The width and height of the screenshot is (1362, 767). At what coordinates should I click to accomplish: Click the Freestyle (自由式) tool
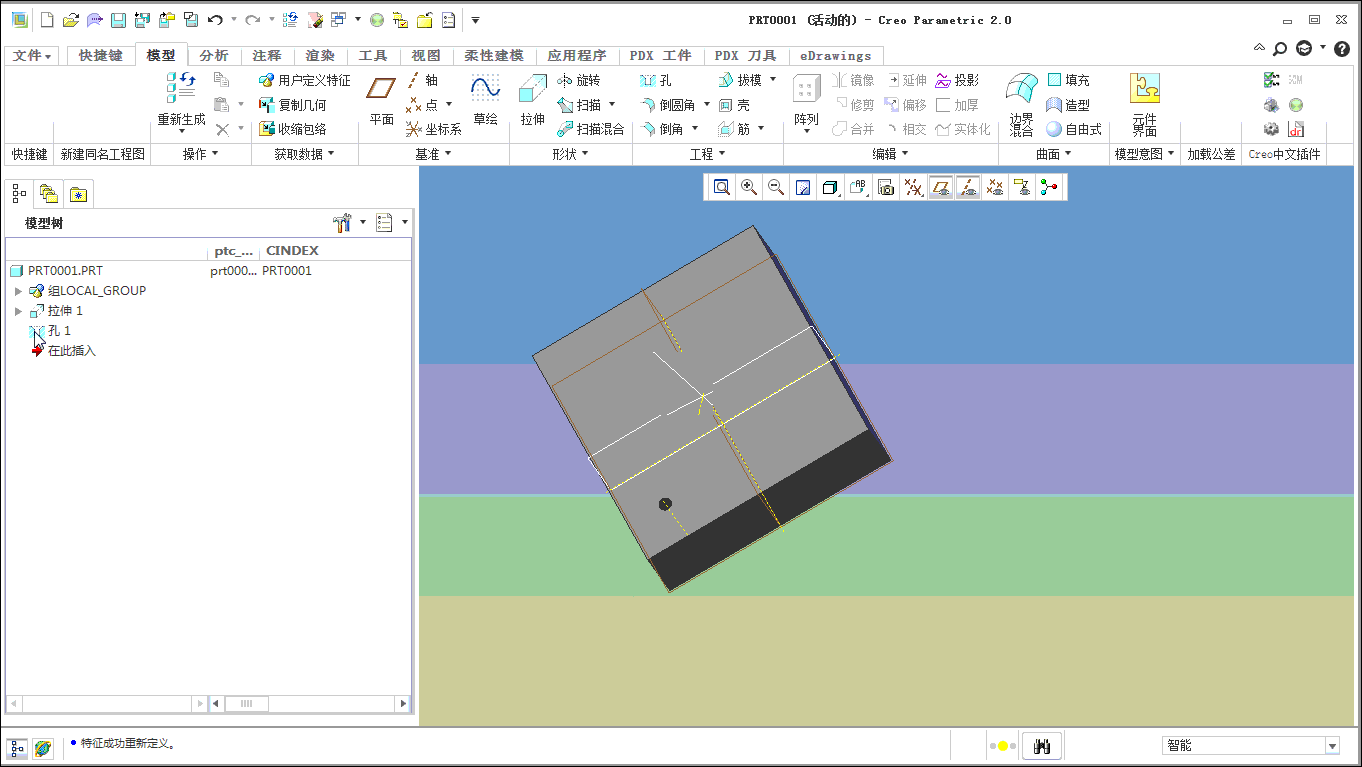[x=1074, y=129]
